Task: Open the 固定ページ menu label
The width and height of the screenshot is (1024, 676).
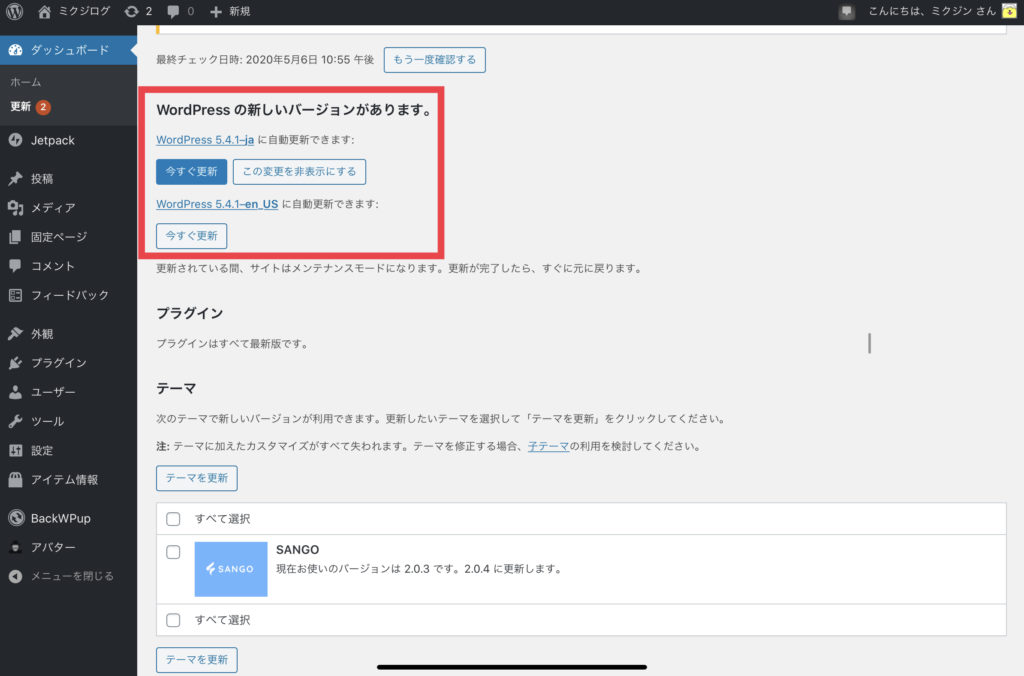Action: (x=59, y=236)
